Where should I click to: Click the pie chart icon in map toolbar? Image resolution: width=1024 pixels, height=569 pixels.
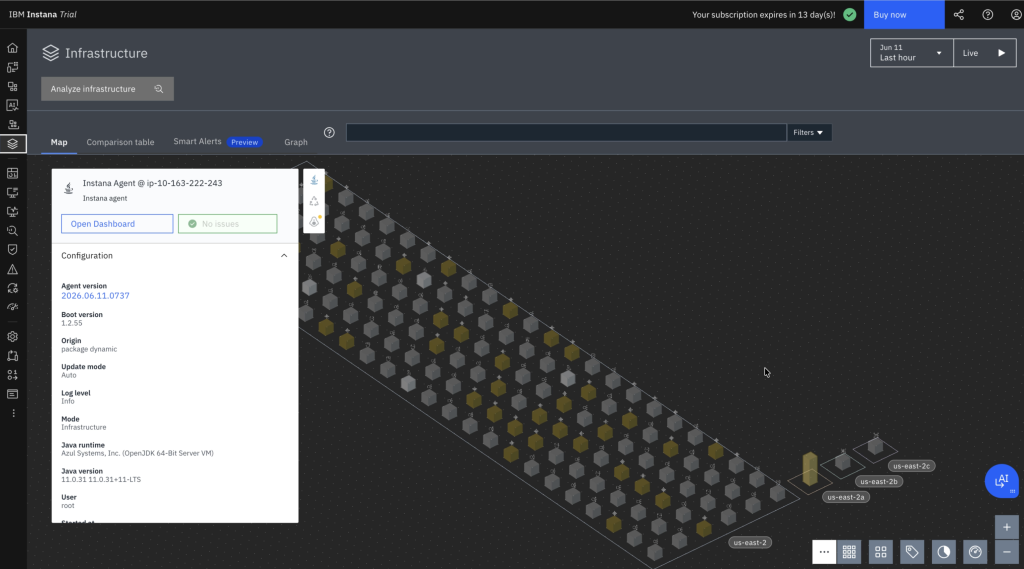(944, 552)
